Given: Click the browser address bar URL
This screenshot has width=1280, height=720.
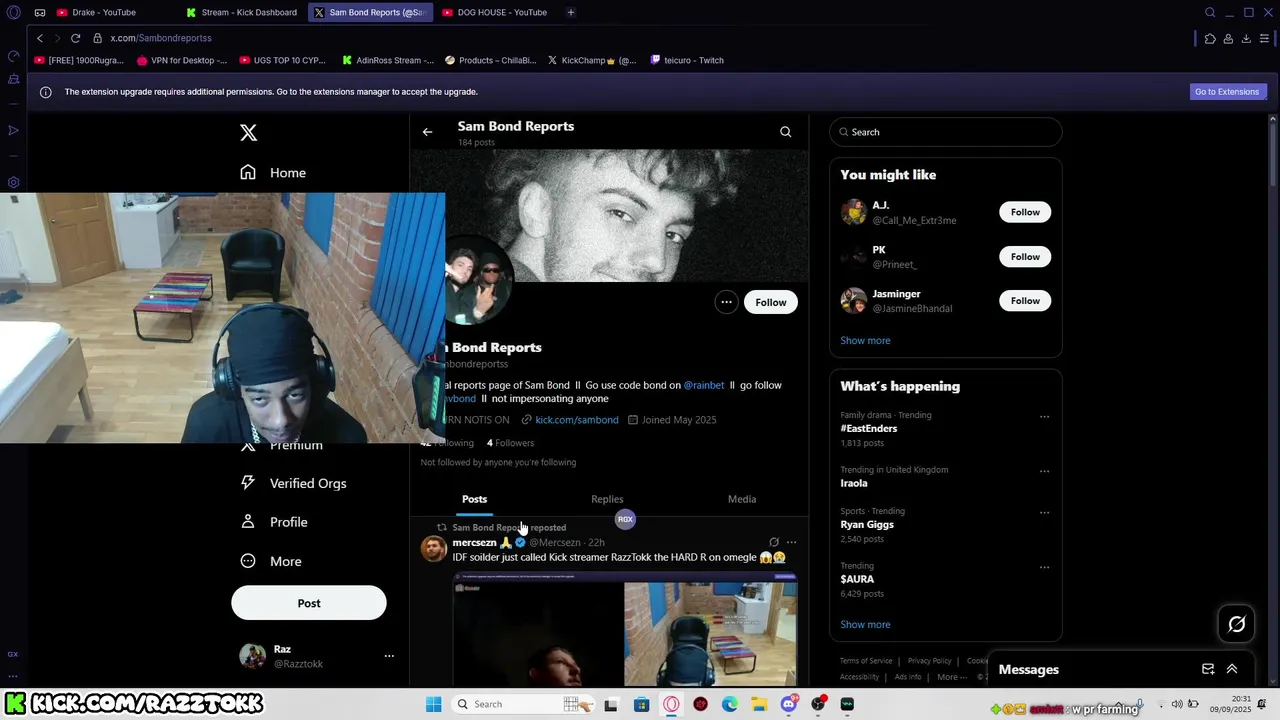Looking at the screenshot, I should coord(161,38).
